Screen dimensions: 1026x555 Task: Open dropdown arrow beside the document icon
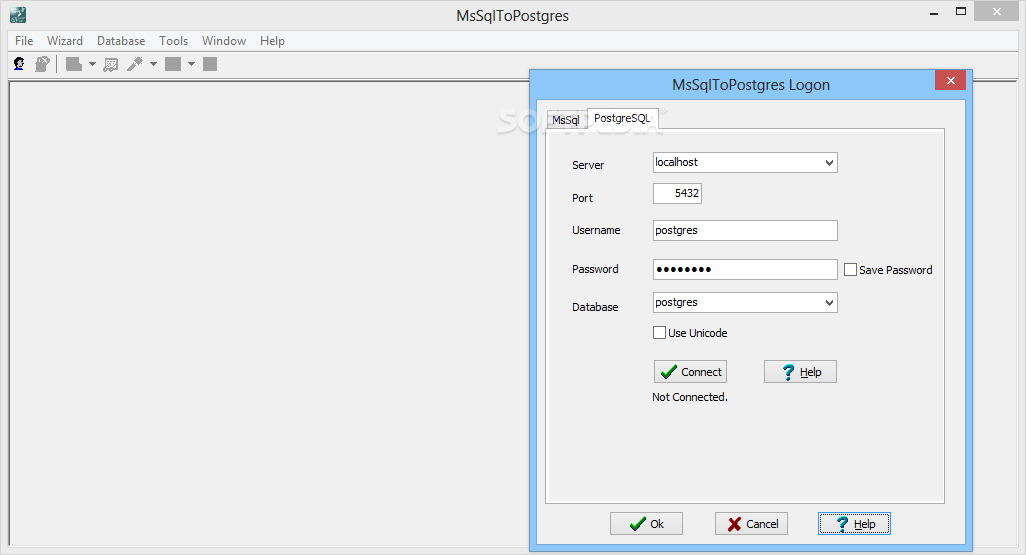(x=92, y=64)
